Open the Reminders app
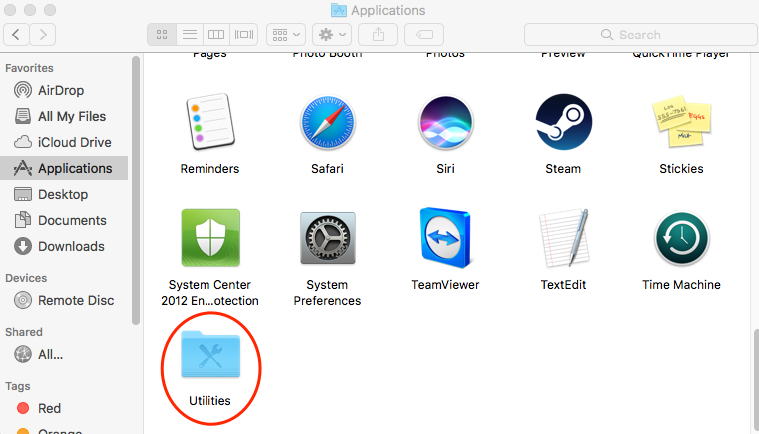The height and width of the screenshot is (434, 759). coord(210,121)
